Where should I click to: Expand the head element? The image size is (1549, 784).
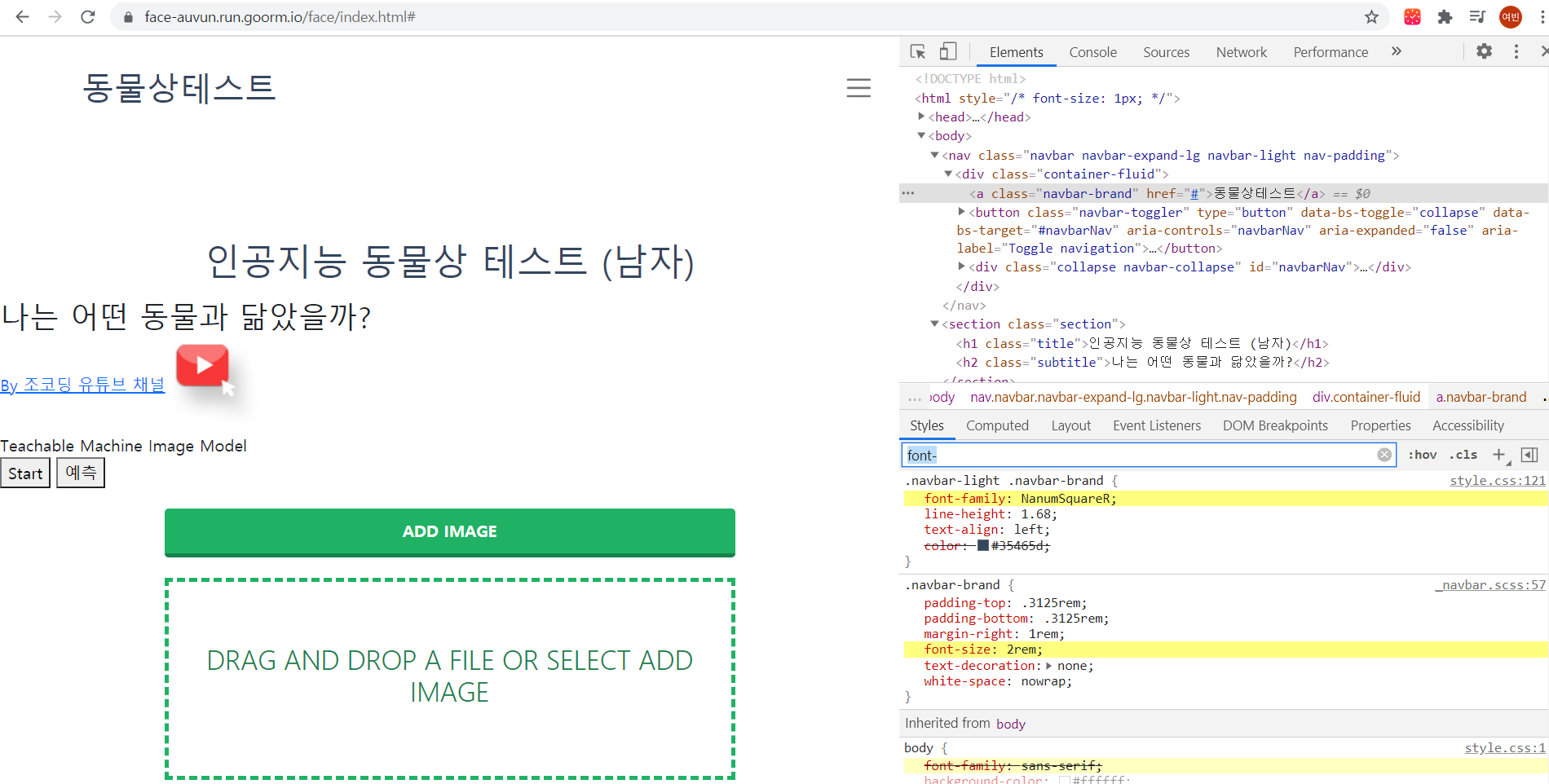click(x=921, y=117)
